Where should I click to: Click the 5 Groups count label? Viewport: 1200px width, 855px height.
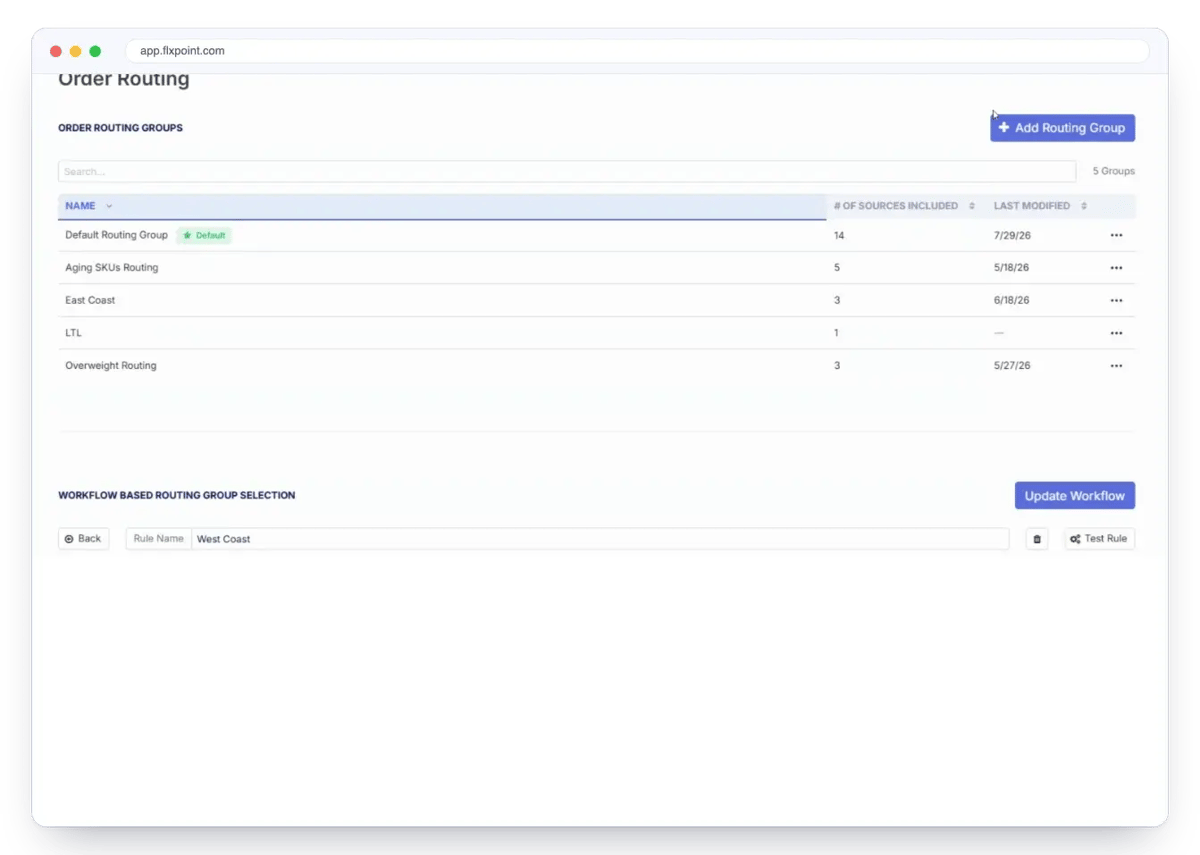click(x=1113, y=171)
